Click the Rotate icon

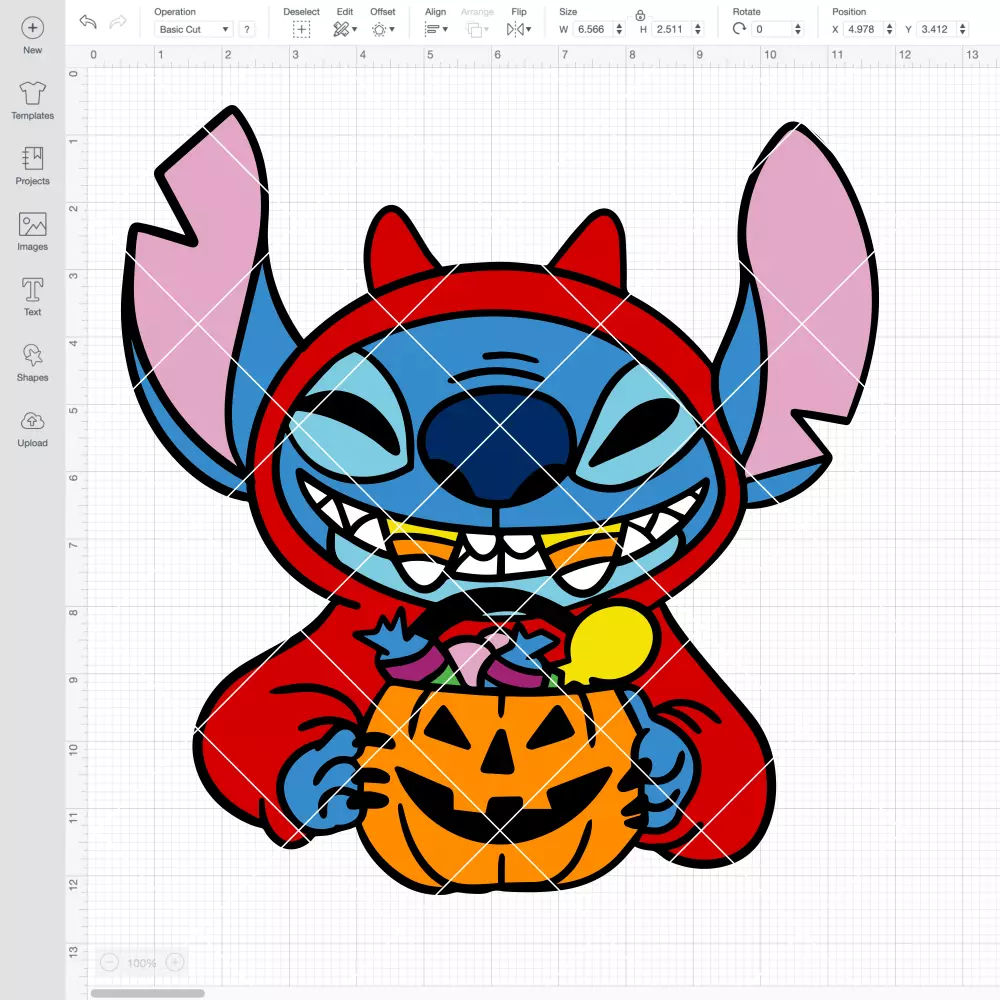739,29
